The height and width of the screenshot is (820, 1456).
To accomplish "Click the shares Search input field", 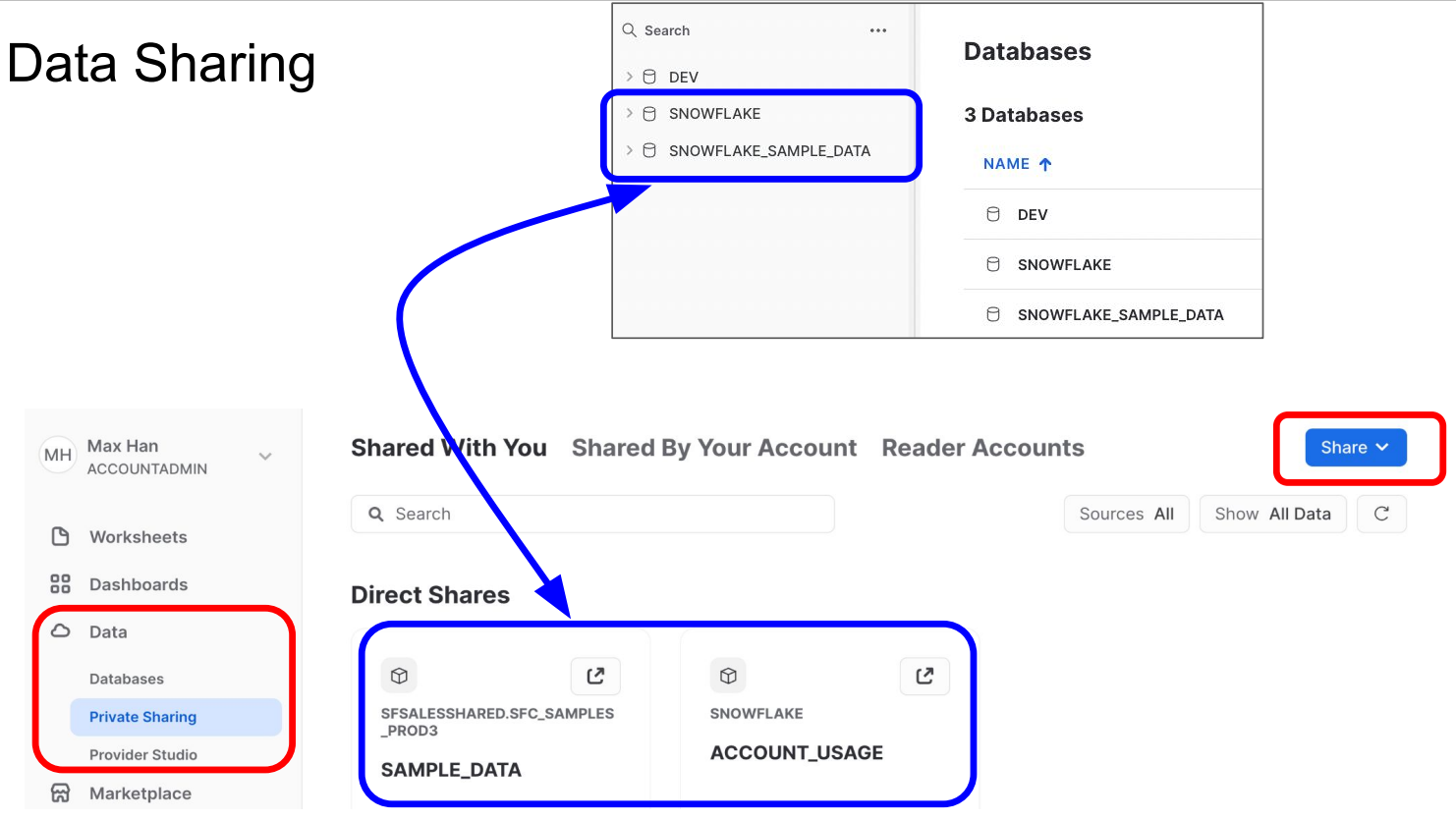I will (x=592, y=514).
